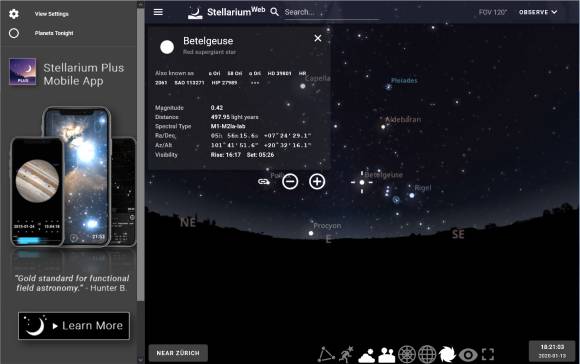The image size is (580, 364).
Task: Open the hamburger menu
Action: pos(158,12)
